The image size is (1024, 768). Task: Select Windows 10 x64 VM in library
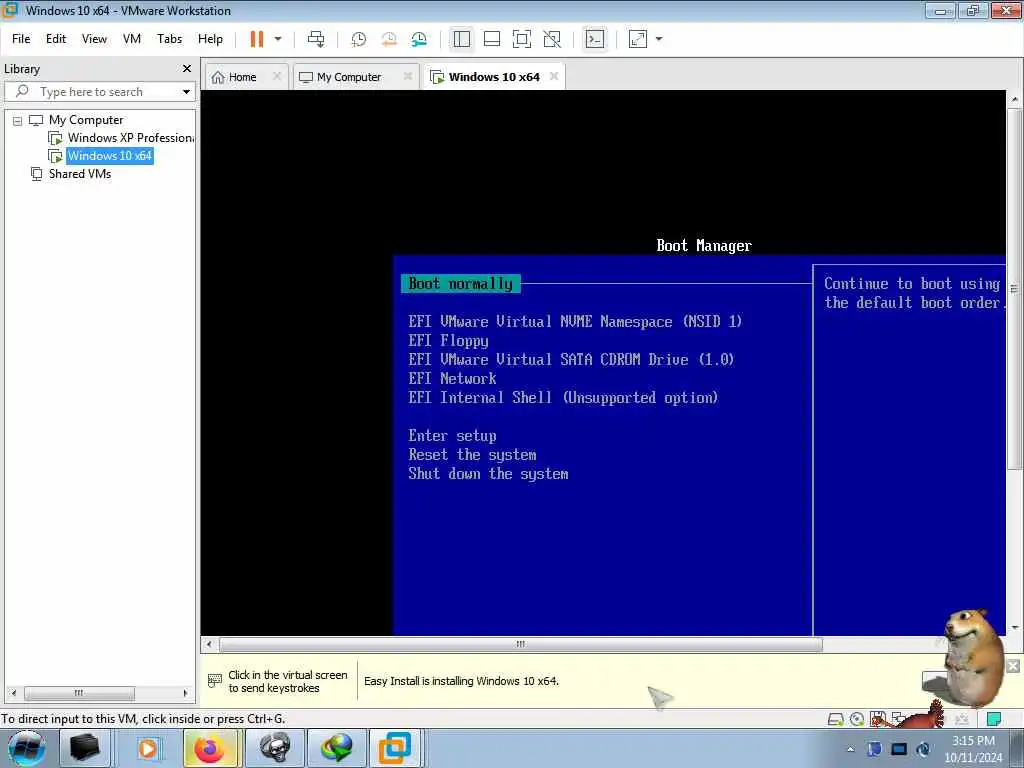[110, 156]
